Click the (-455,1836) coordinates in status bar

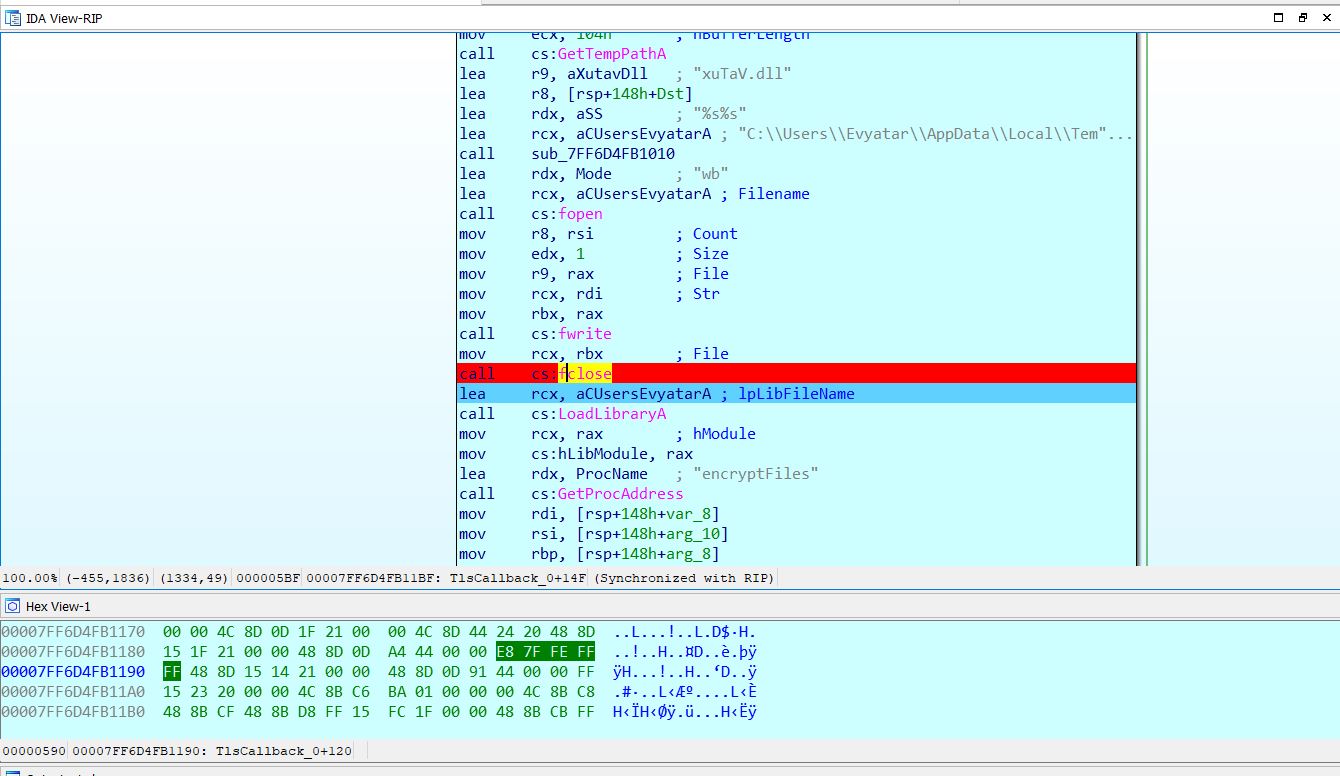(108, 578)
